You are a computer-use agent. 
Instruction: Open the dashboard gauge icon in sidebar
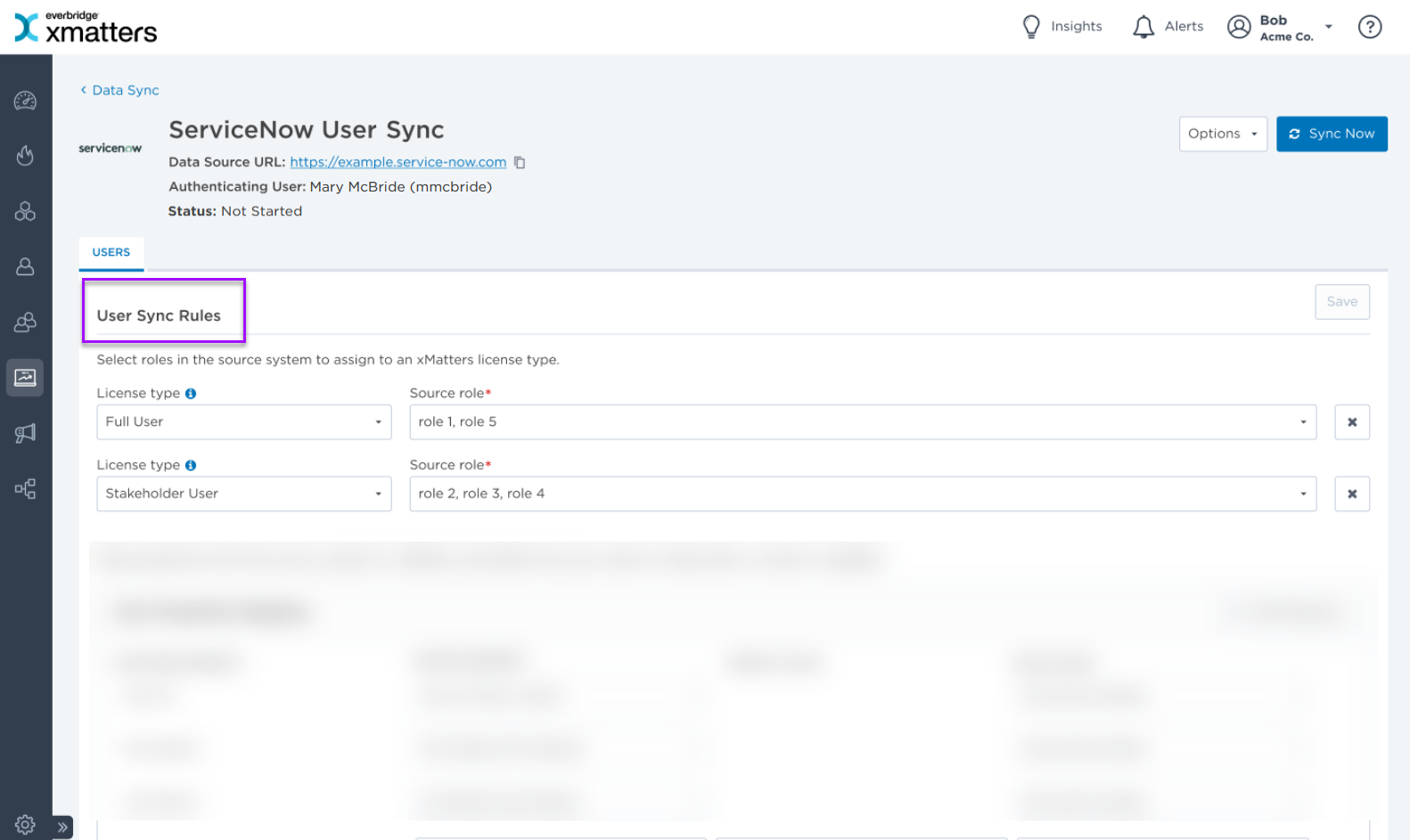tap(25, 101)
